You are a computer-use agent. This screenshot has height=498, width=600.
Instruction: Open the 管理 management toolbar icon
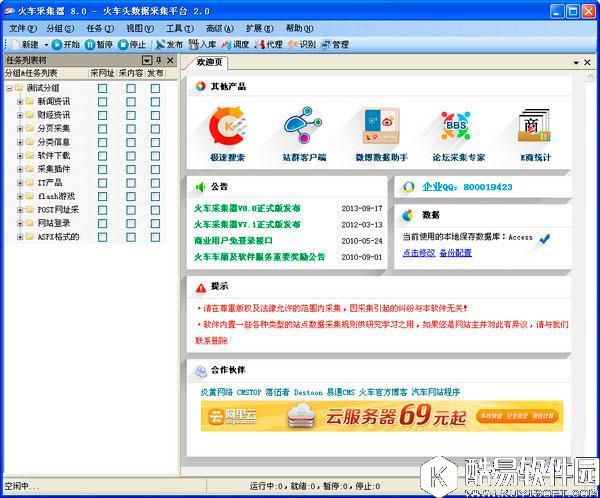click(335, 44)
